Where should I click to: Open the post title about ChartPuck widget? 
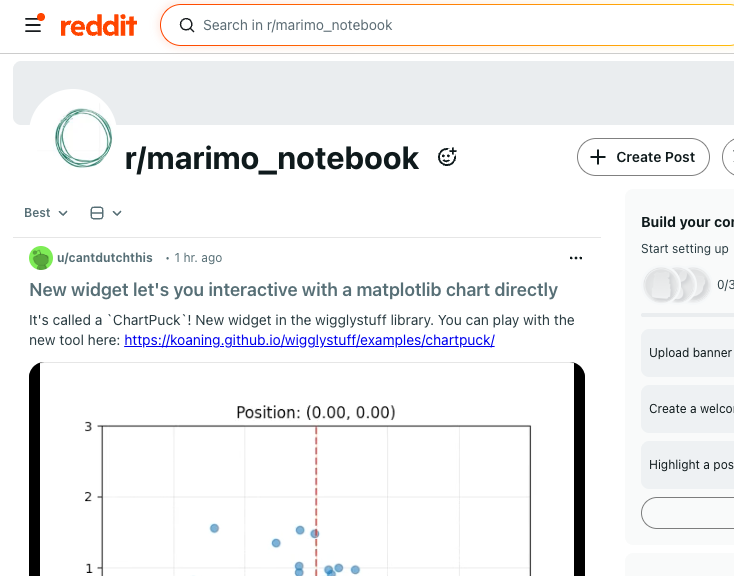coord(293,290)
